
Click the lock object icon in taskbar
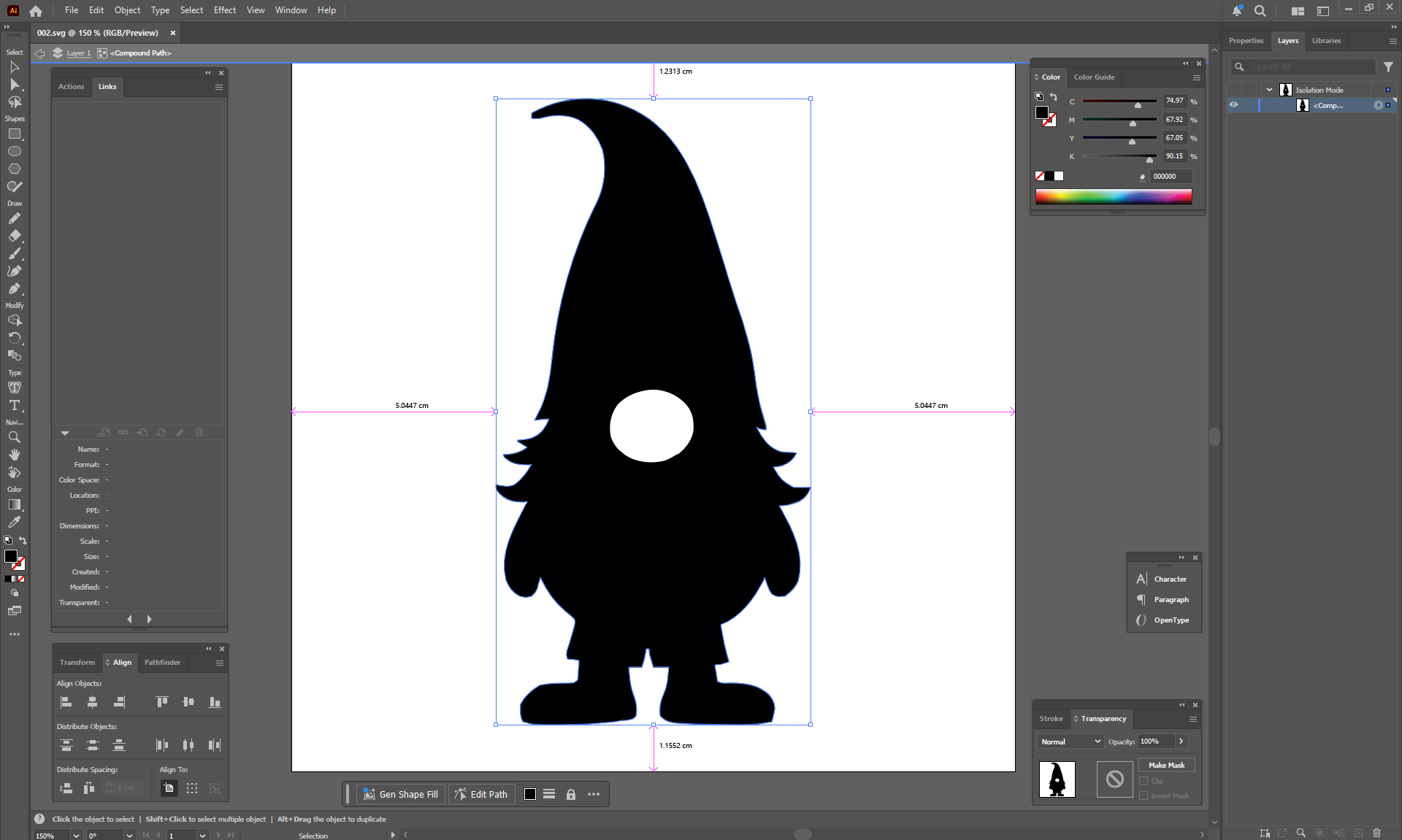pos(571,794)
